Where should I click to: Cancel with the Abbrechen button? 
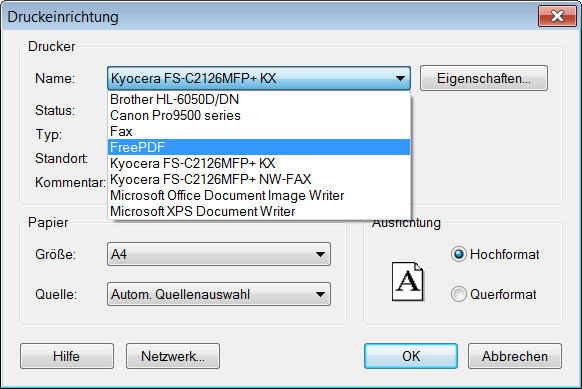point(515,356)
